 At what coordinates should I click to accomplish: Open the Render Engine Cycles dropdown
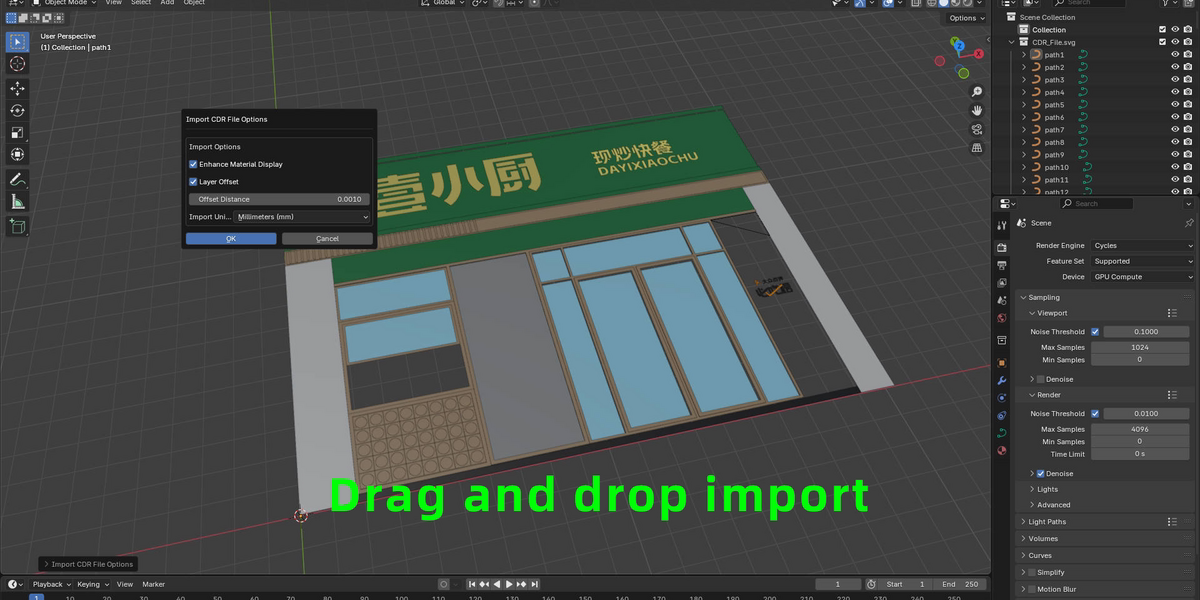click(x=1142, y=245)
